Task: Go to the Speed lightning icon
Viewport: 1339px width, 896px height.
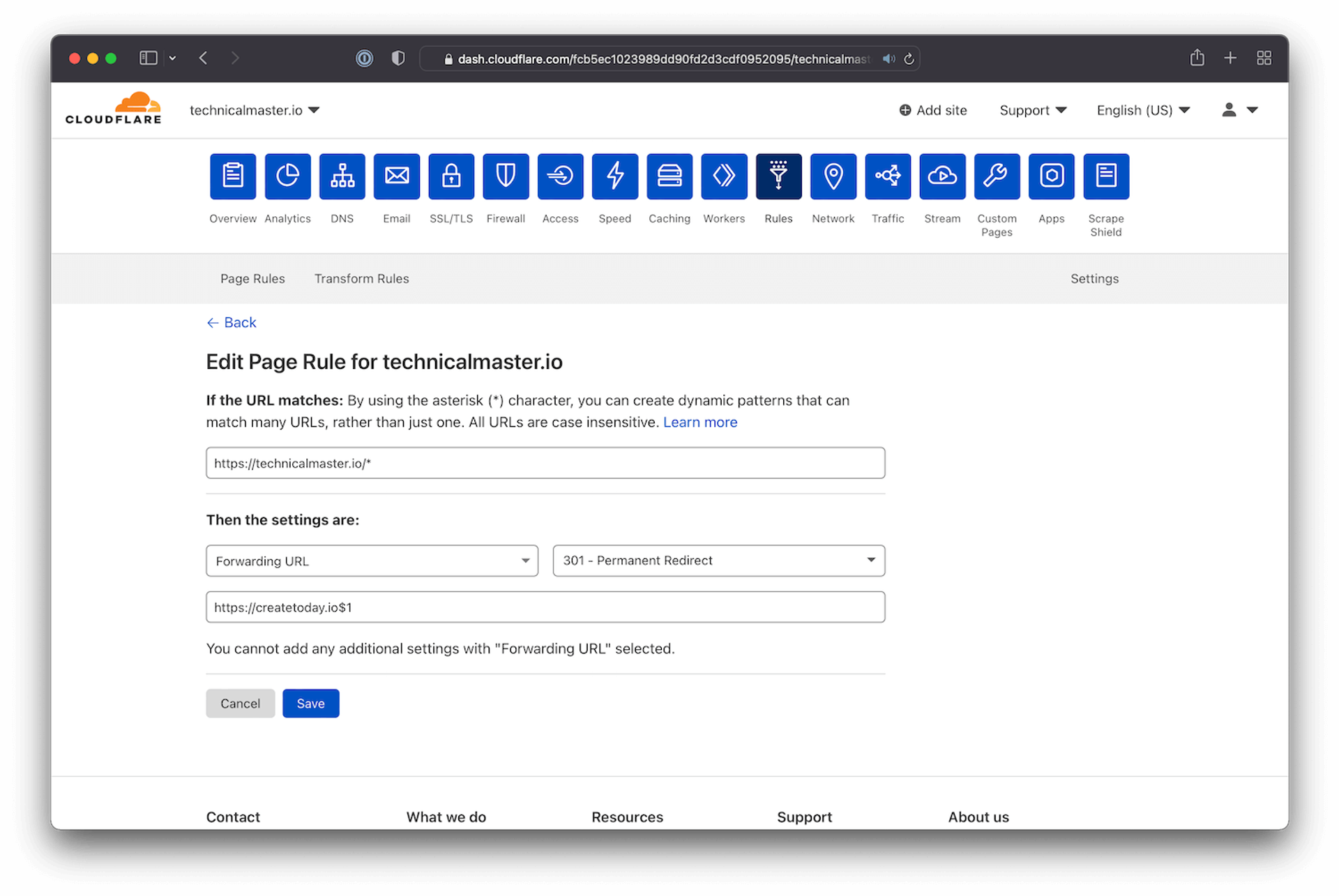Action: [x=614, y=176]
